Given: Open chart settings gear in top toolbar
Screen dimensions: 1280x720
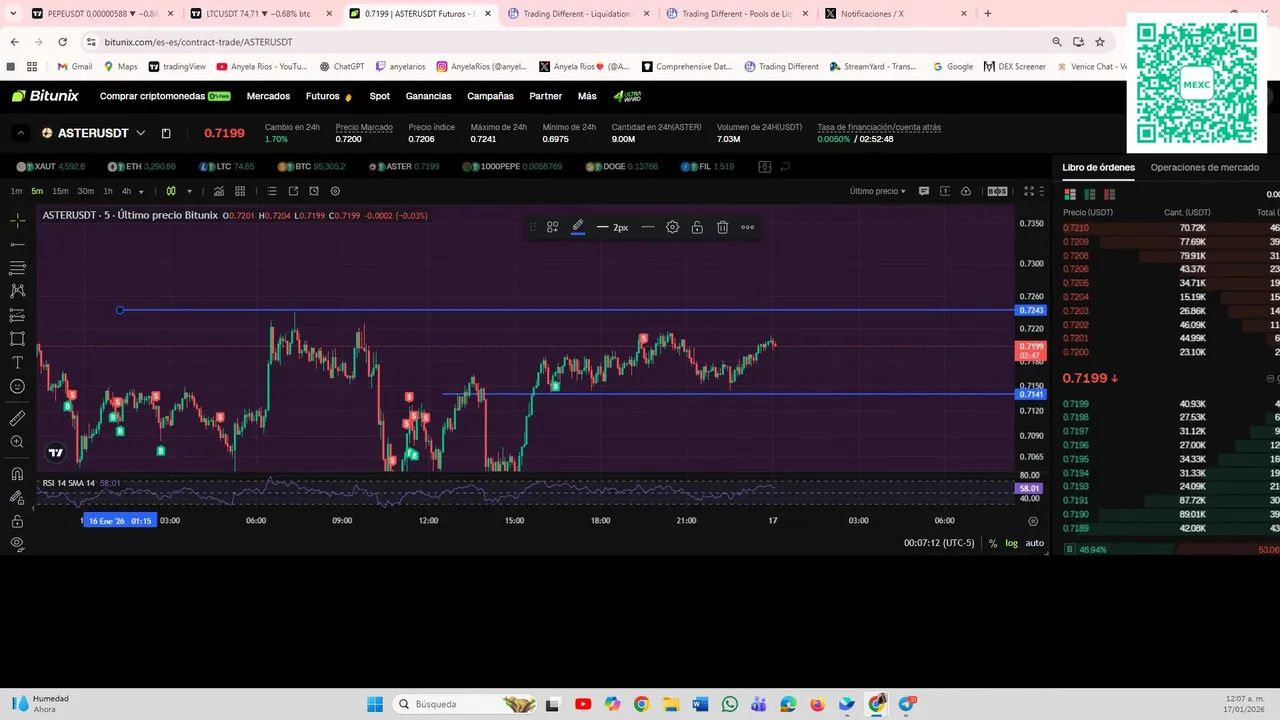Looking at the screenshot, I should [335, 191].
